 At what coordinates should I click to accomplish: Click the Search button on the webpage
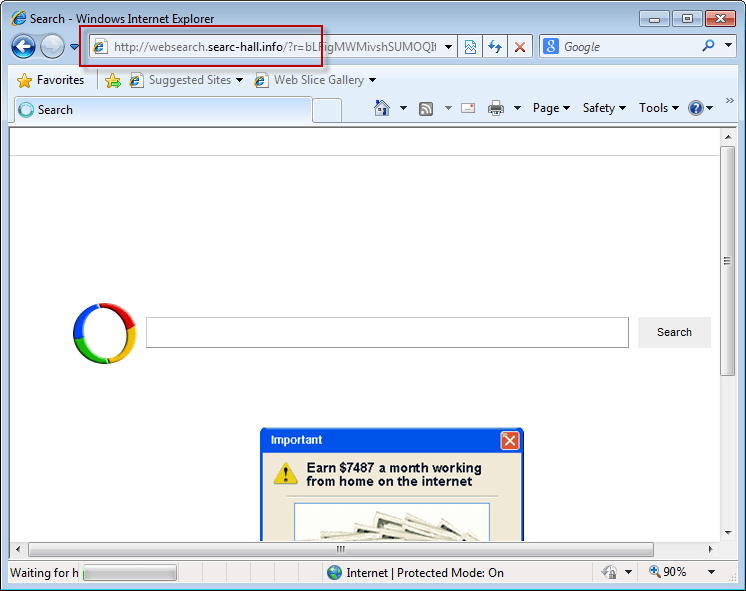point(674,332)
